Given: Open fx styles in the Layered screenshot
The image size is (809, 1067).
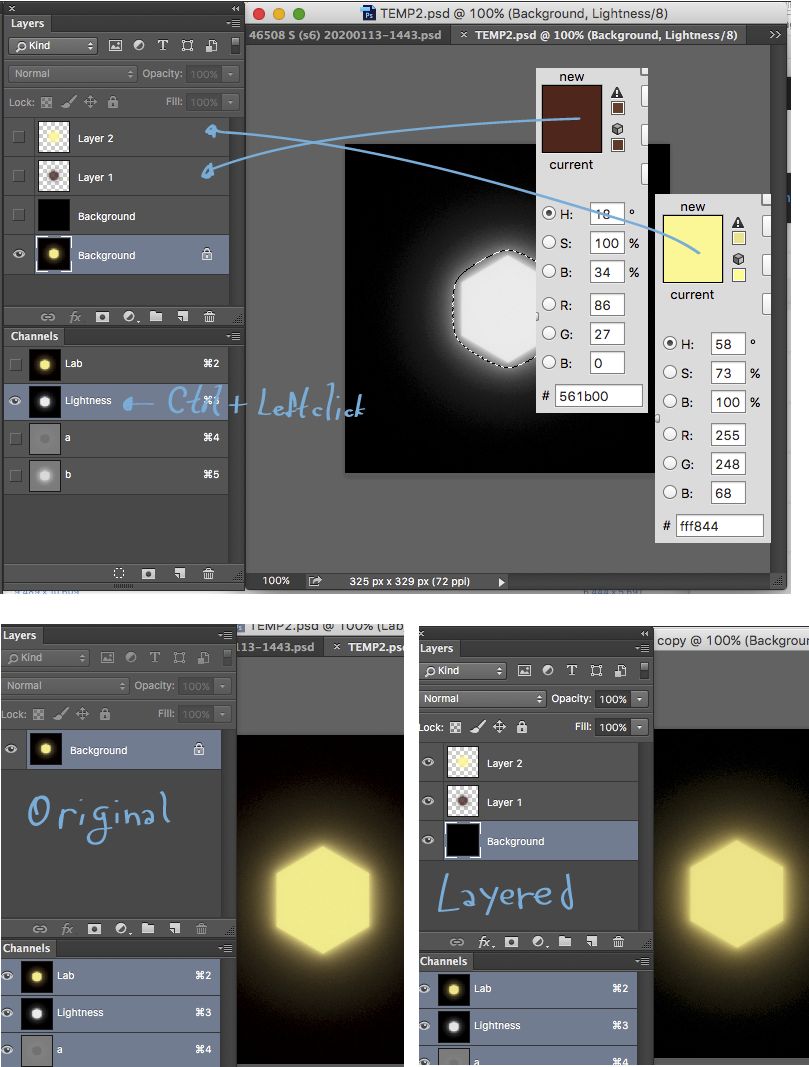Looking at the screenshot, I should [484, 942].
